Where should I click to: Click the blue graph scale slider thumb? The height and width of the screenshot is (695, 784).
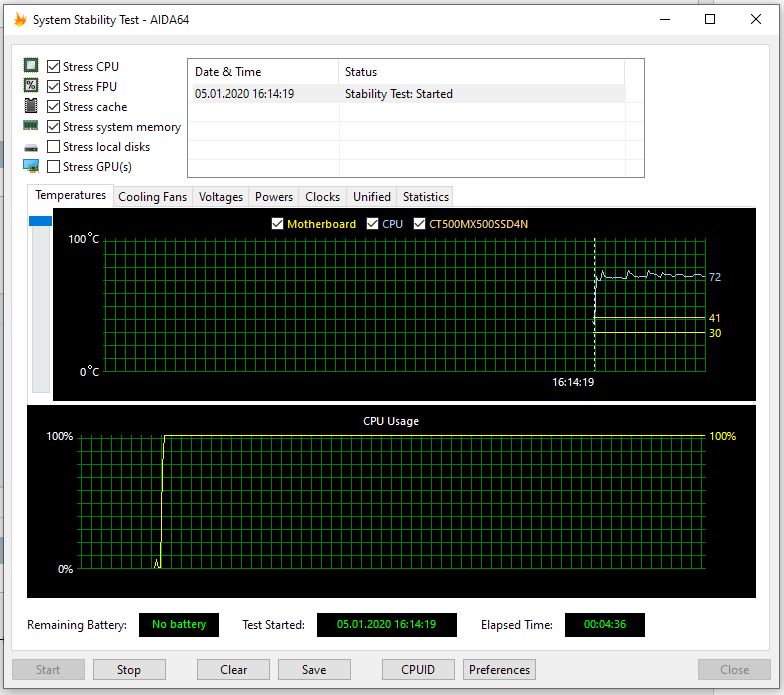pyautogui.click(x=40, y=220)
